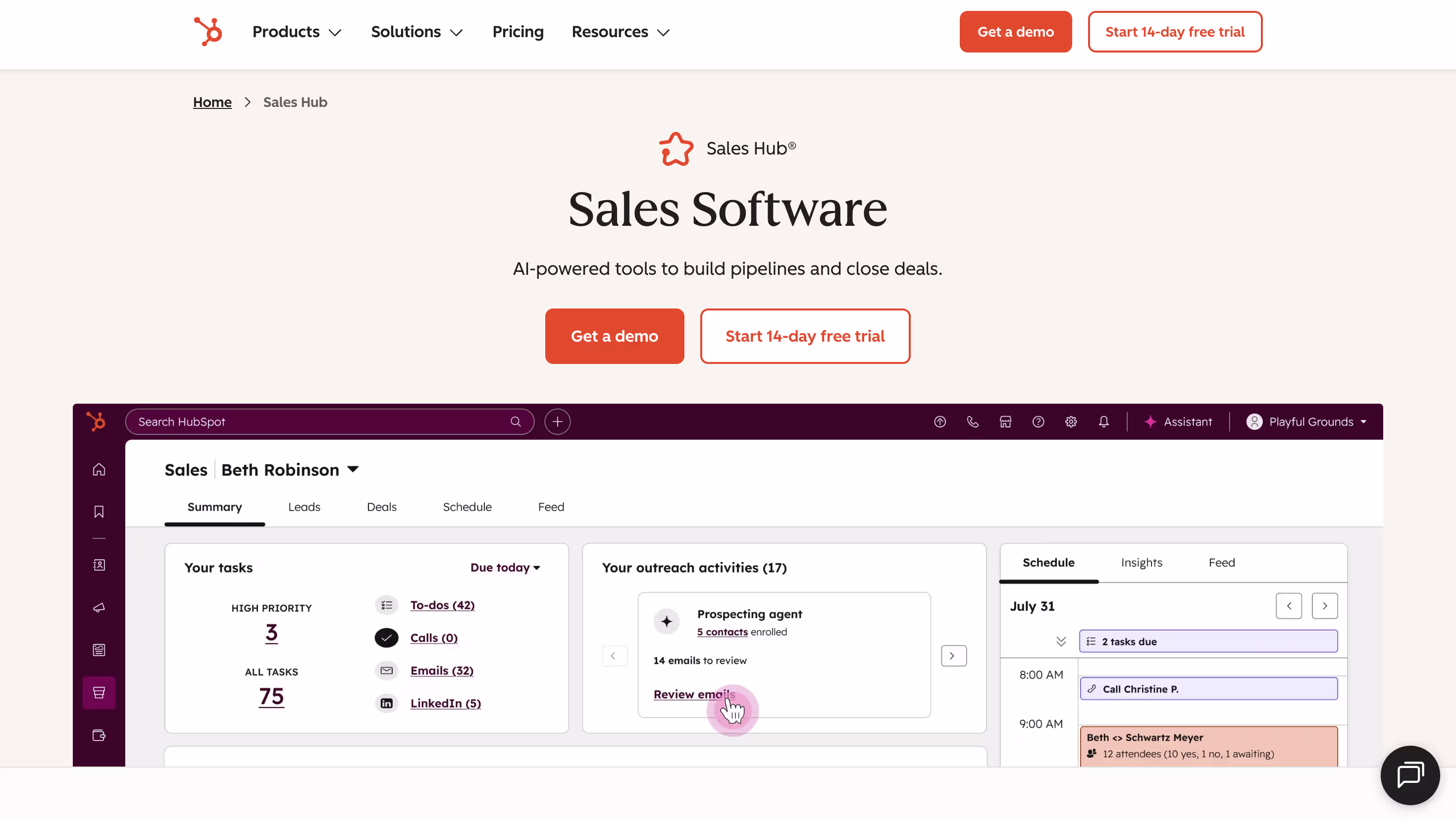The width and height of the screenshot is (1456, 820).
Task: Select the CRM contacts icon in the sidebar
Action: (99, 564)
